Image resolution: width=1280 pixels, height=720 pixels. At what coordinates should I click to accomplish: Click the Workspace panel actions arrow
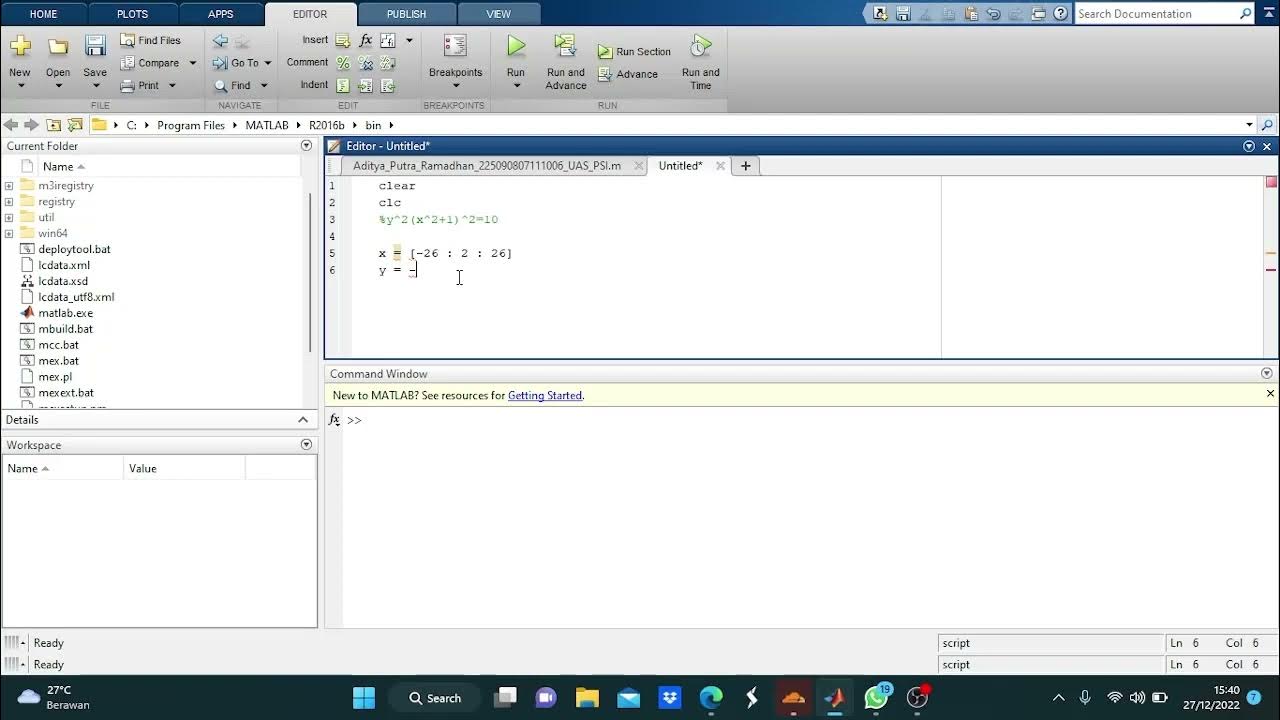pyautogui.click(x=306, y=445)
